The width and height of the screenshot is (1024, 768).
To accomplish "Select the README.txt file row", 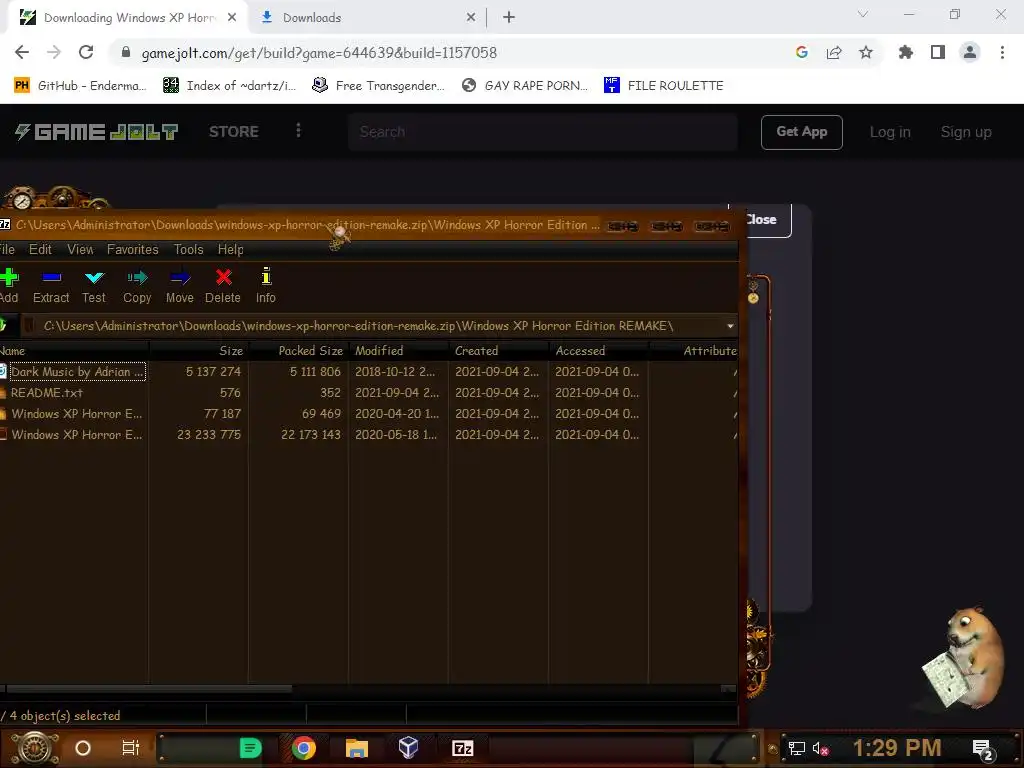I will pyautogui.click(x=369, y=392).
